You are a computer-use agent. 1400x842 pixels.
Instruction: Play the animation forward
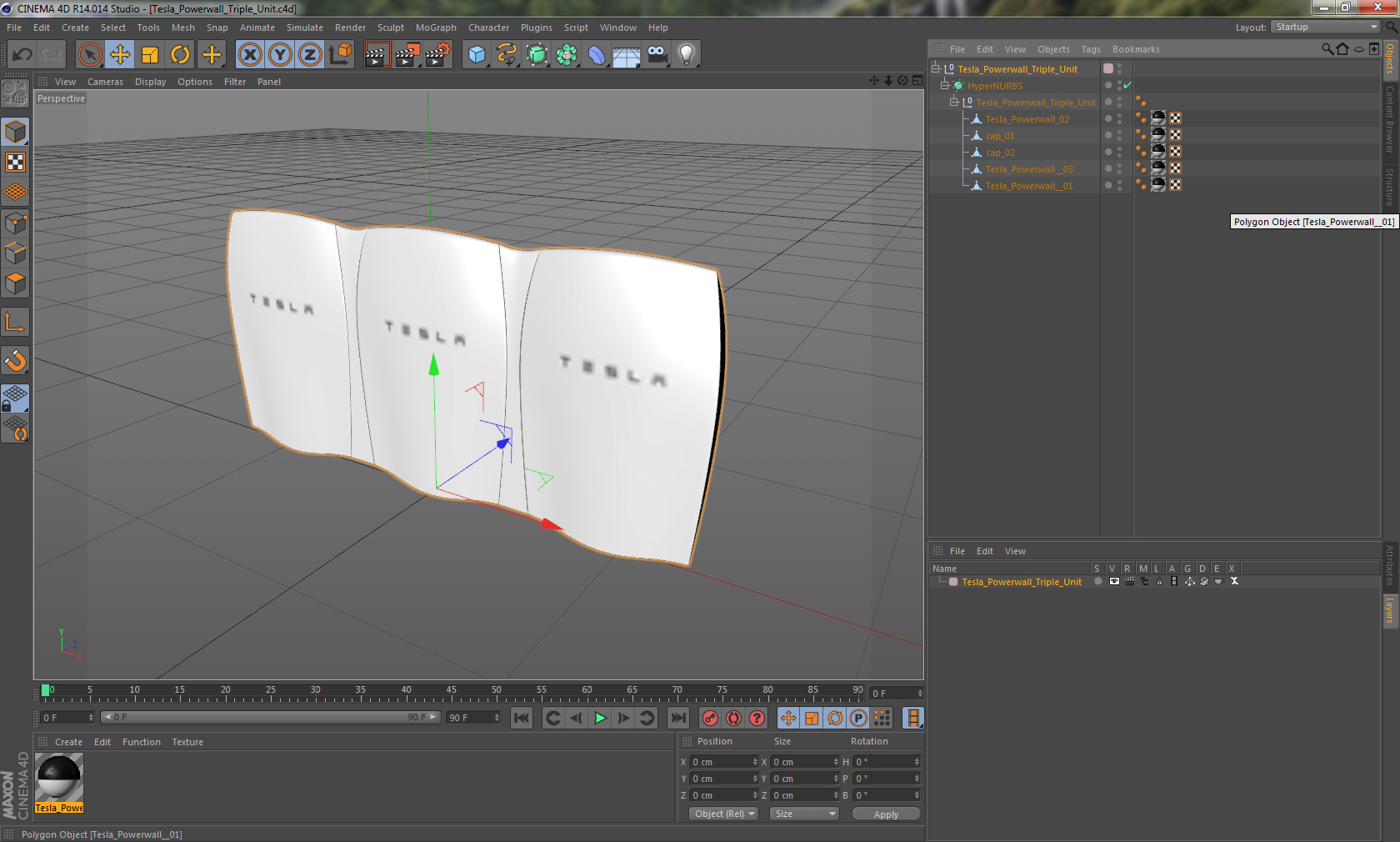click(600, 718)
